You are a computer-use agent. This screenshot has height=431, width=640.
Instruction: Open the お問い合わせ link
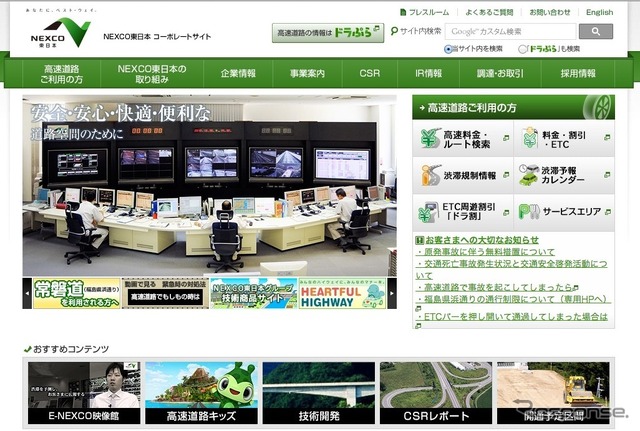point(549,12)
